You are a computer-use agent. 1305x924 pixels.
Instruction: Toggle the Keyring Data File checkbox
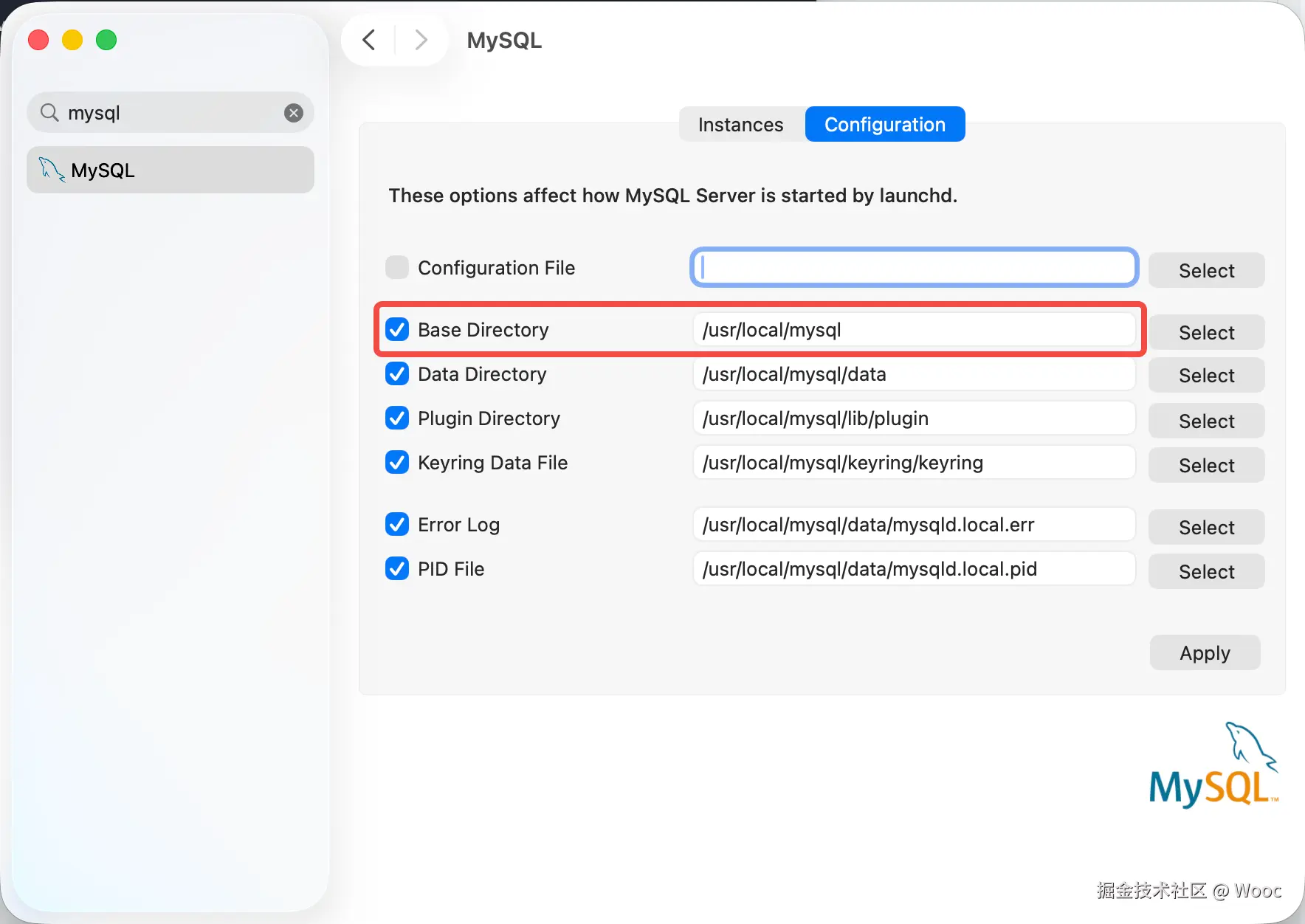397,462
